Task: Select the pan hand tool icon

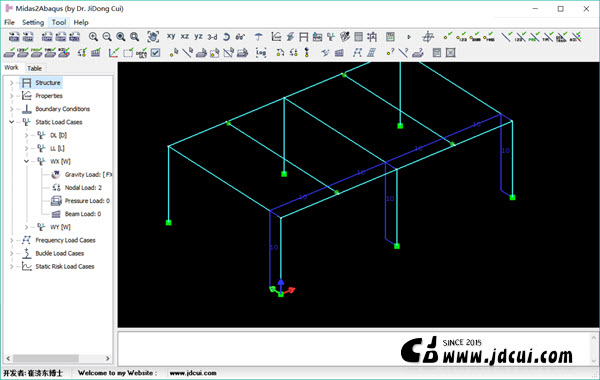Action: tap(153, 37)
